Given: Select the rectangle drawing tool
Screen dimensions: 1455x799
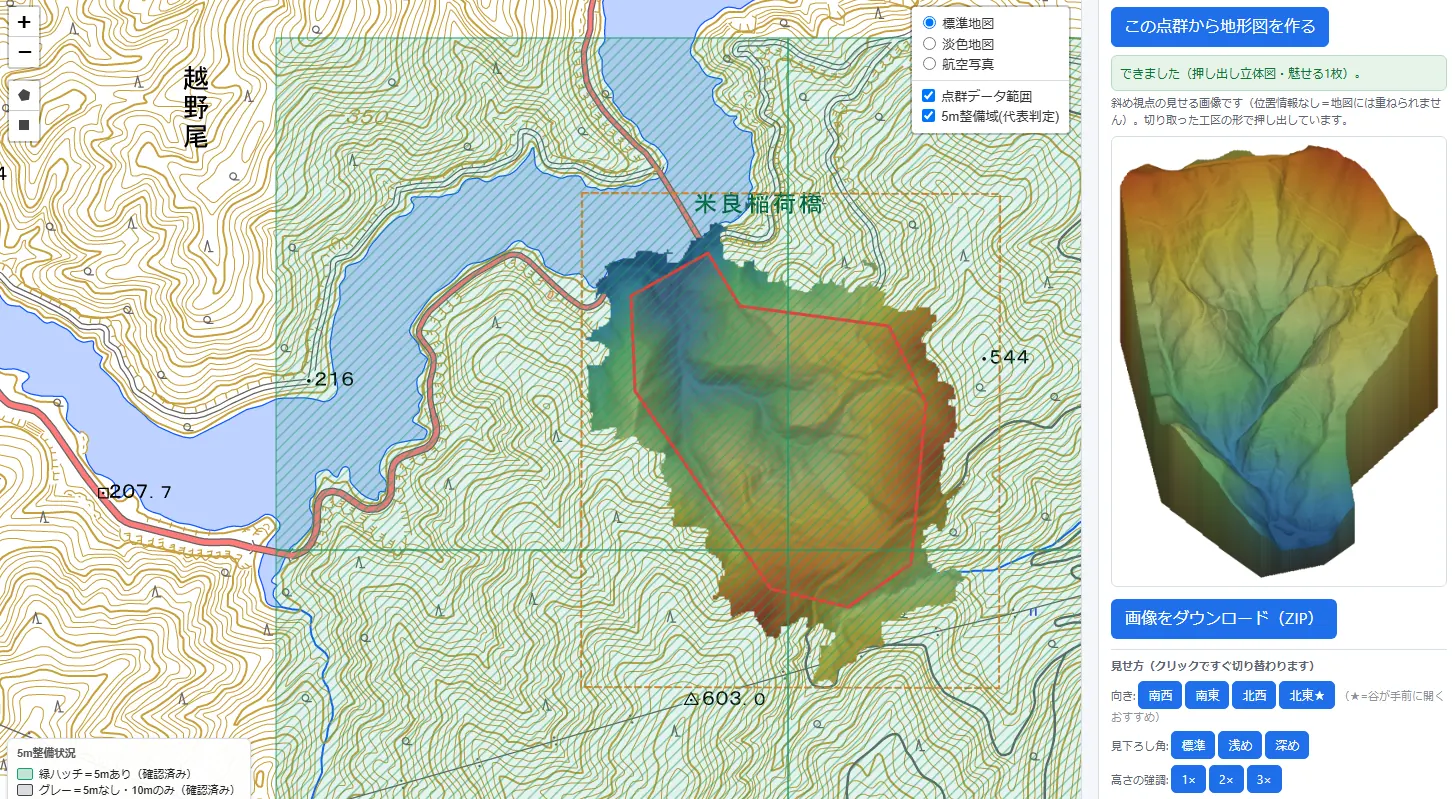Looking at the screenshot, I should [x=24, y=126].
